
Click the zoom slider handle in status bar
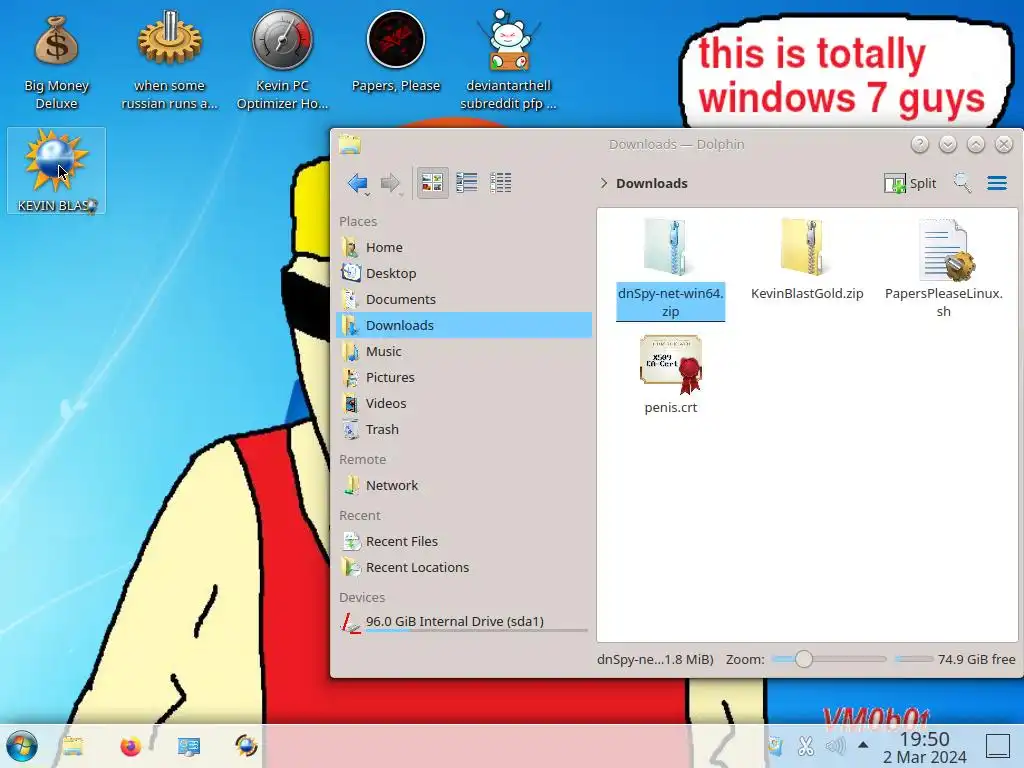pyautogui.click(x=804, y=659)
